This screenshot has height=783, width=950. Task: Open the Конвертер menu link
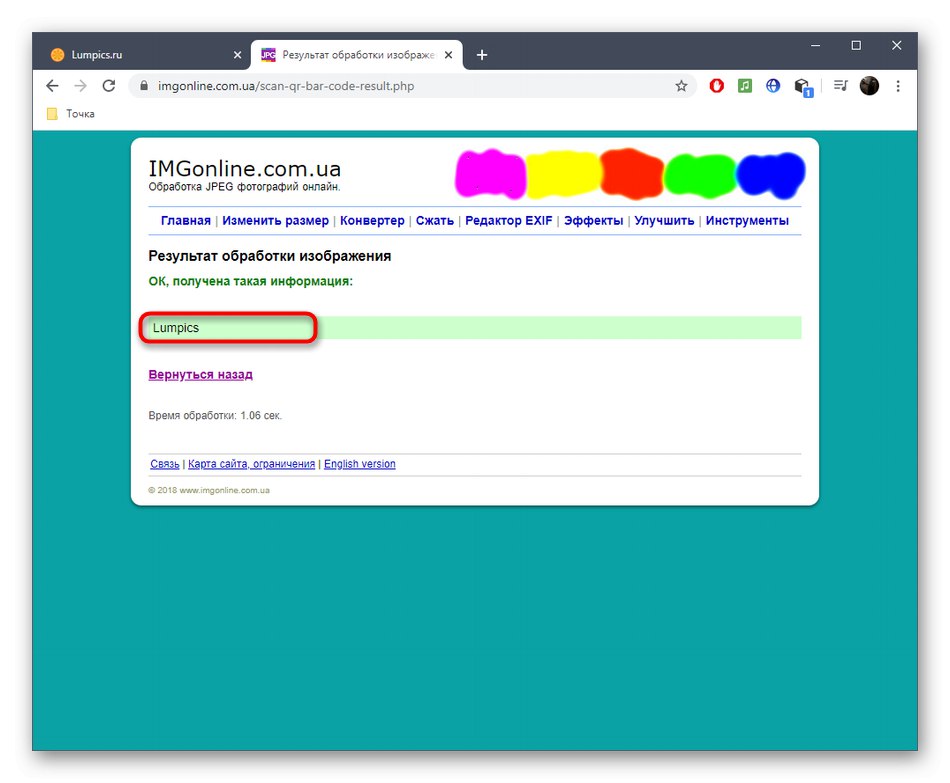372,221
